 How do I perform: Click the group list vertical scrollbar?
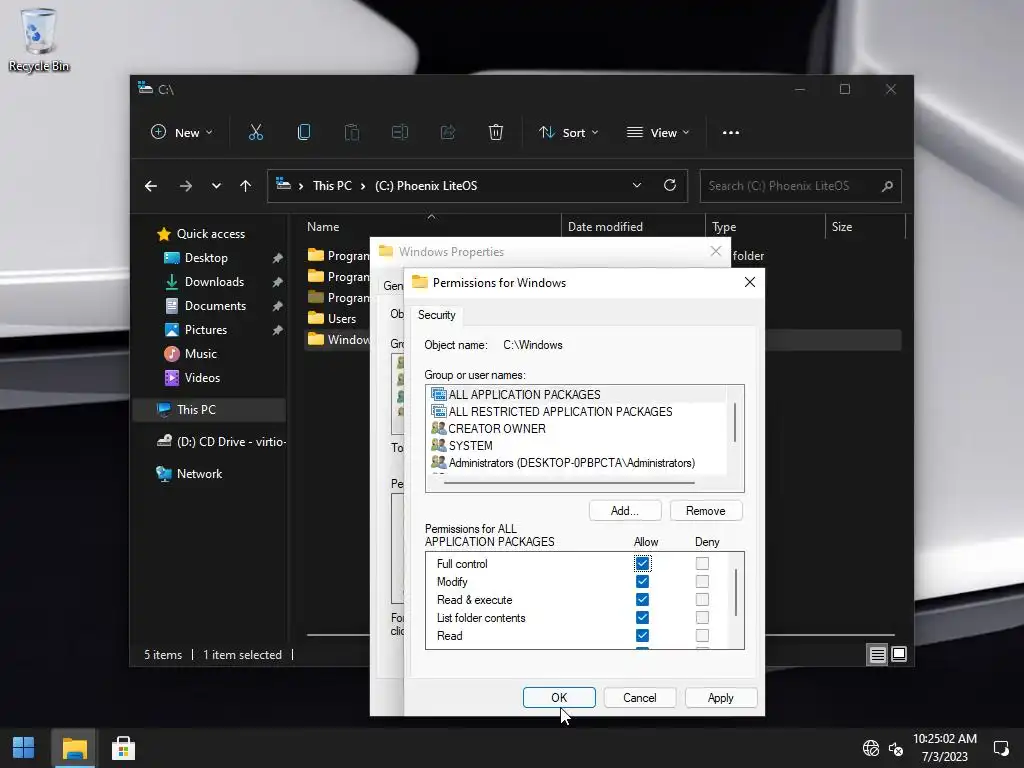(735, 422)
